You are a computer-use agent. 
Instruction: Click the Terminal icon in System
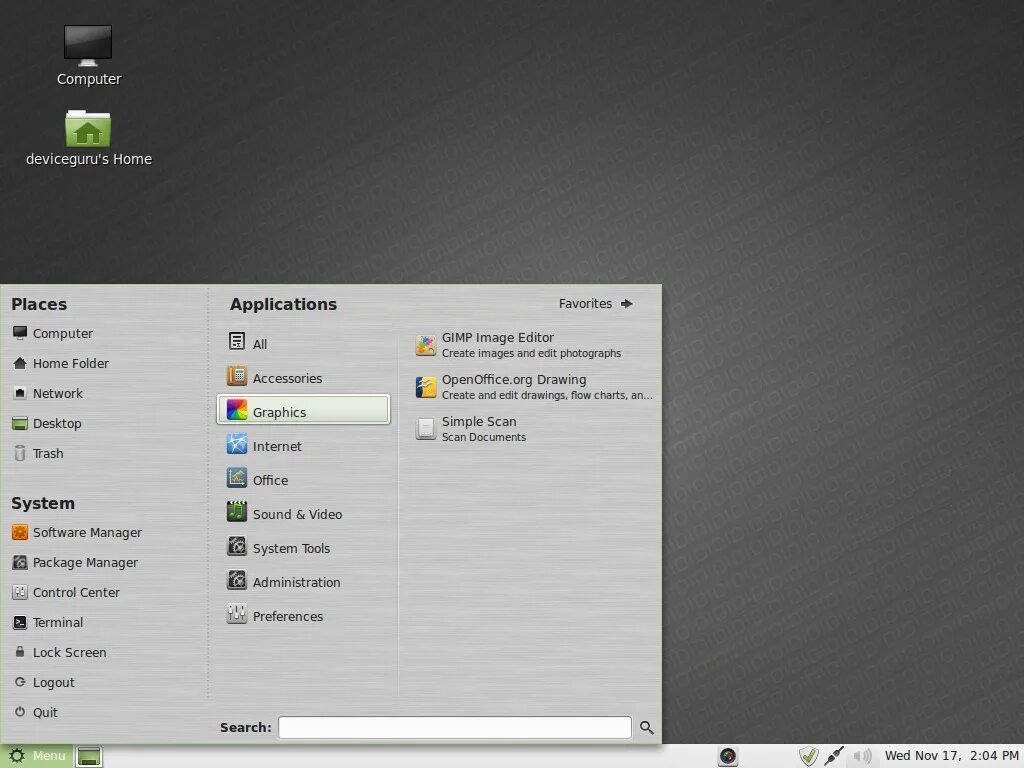click(x=20, y=622)
